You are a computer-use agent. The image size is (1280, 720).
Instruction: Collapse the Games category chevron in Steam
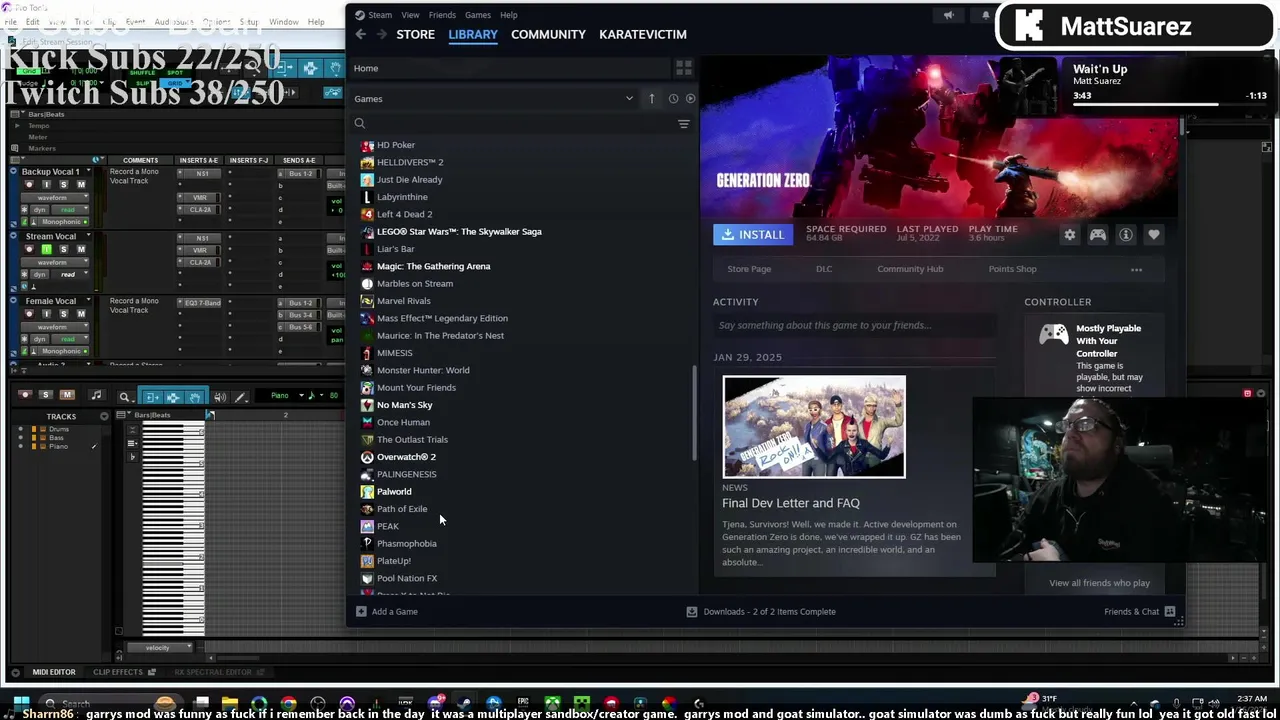(629, 99)
